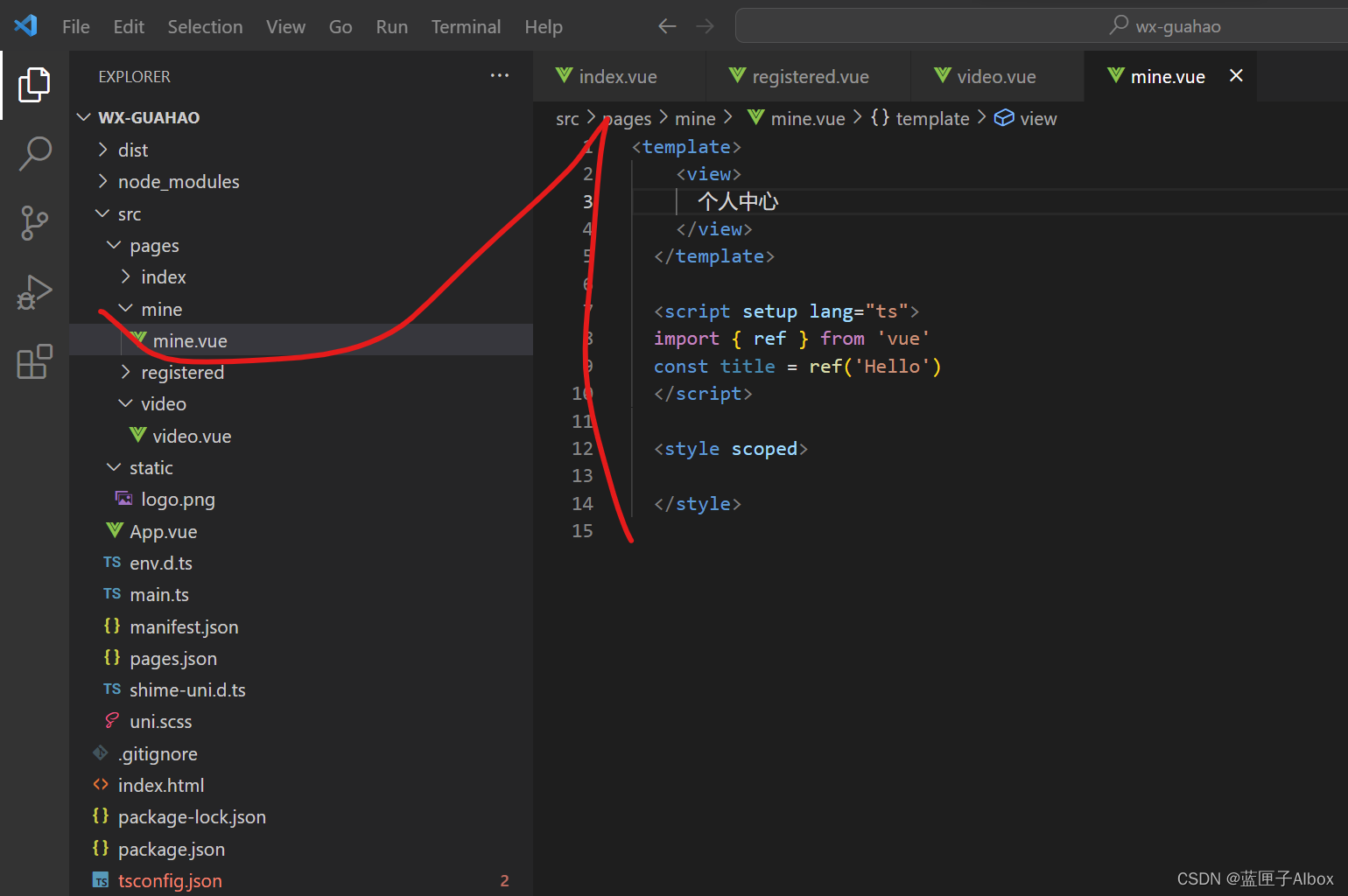Collapse the pages folder
Viewport: 1348px width, 896px height.
[114, 245]
